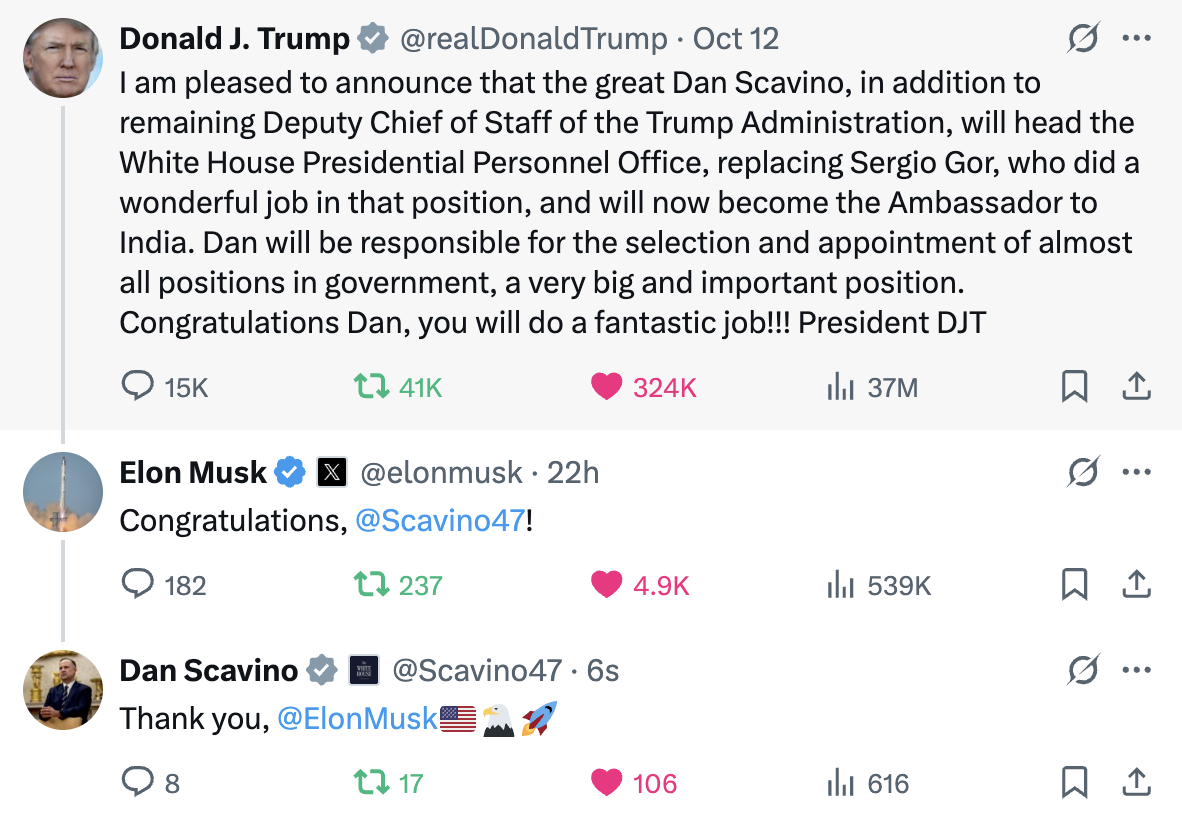
Task: Reply to Elon Musk's congratulations post
Action: (x=137, y=584)
